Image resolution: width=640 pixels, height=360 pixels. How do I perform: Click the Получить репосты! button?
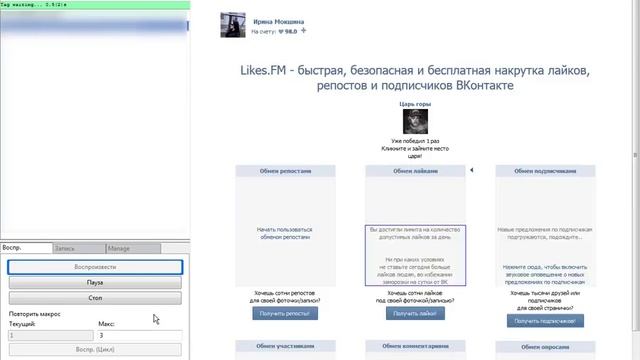click(285, 313)
